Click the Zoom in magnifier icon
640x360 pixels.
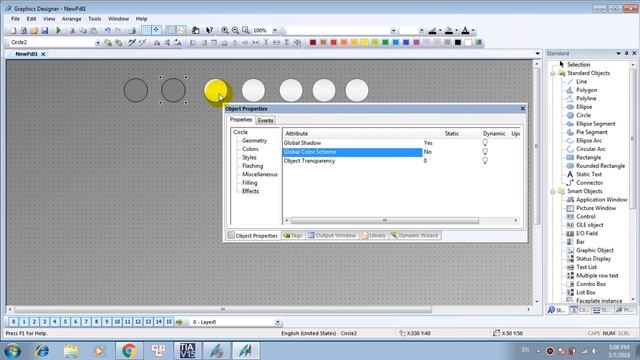click(224, 31)
